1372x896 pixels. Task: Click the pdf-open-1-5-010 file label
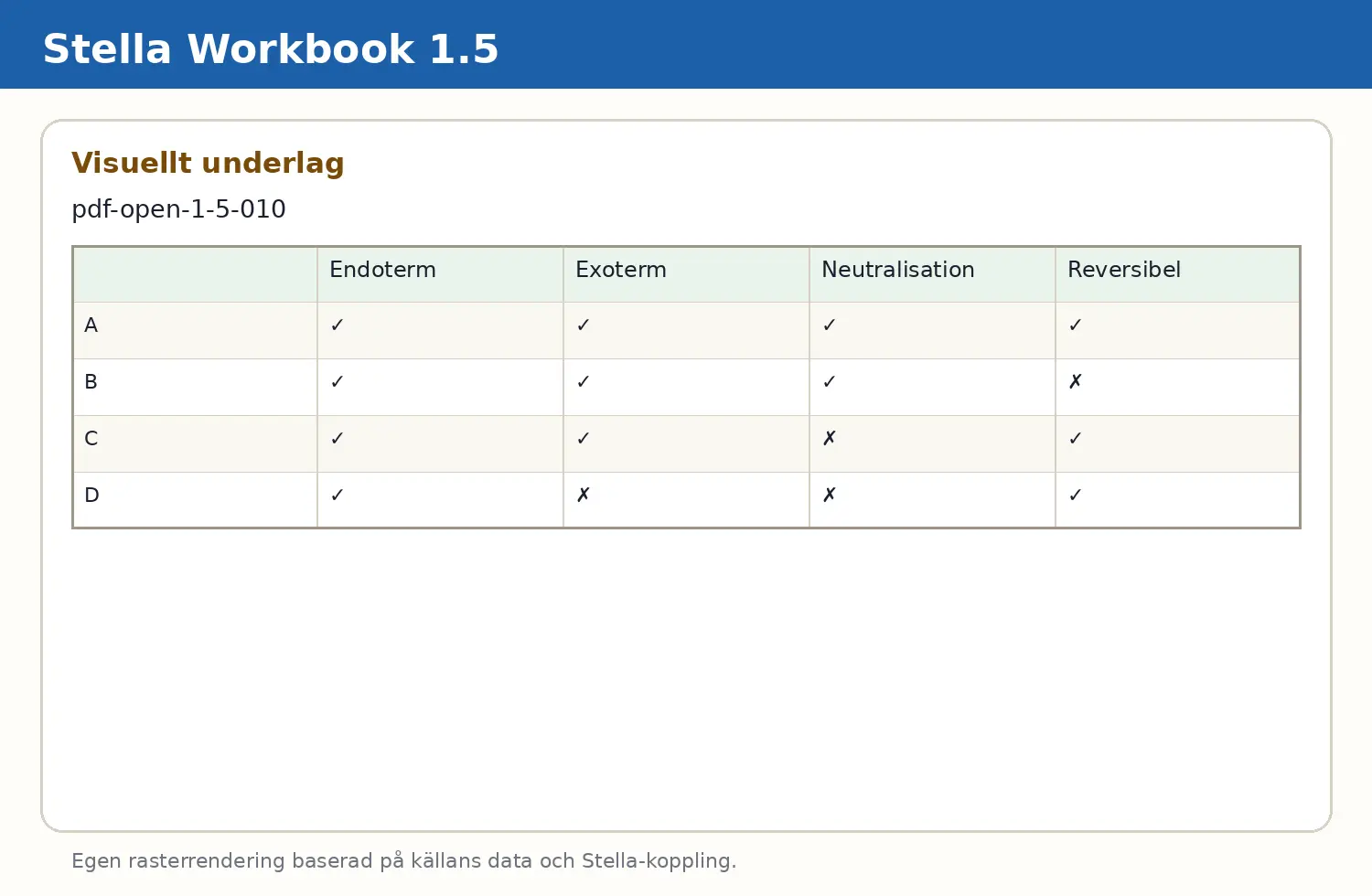[x=178, y=209]
